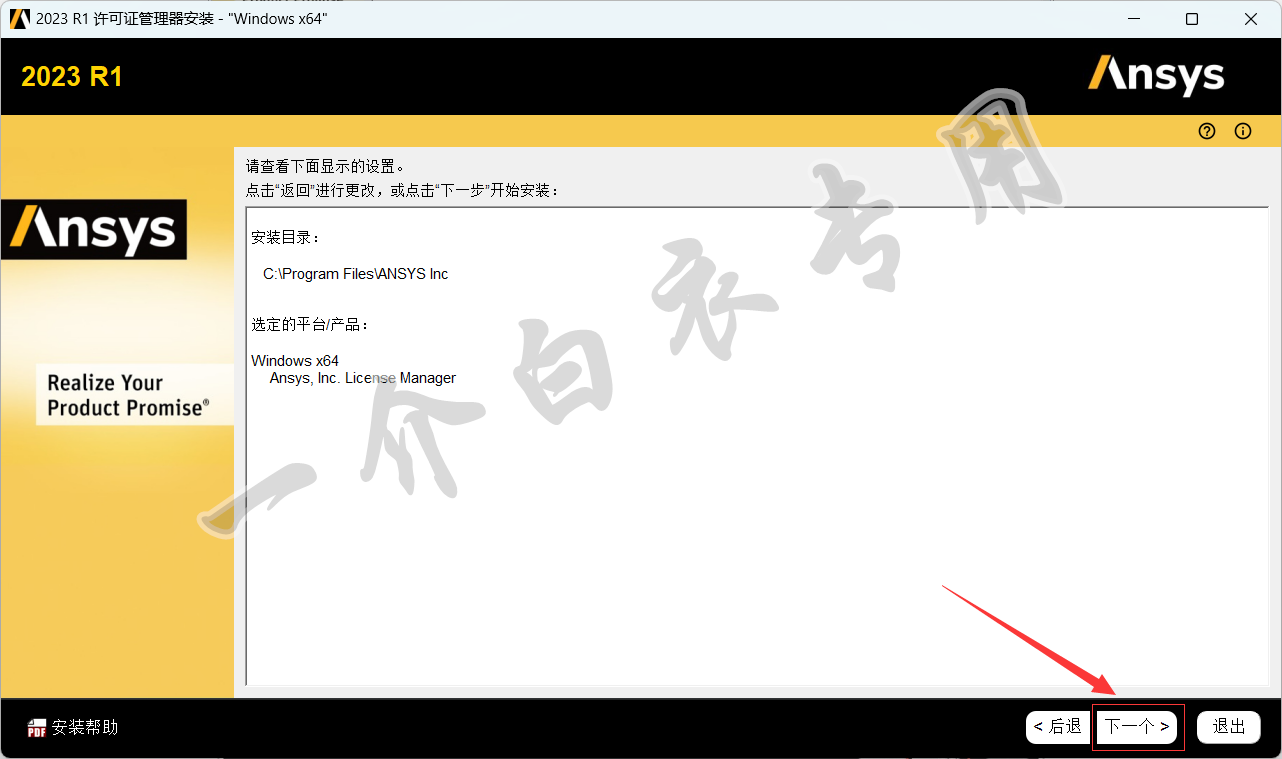Click the 安装目录 label
Viewport: 1282px width, 759px height.
click(285, 238)
